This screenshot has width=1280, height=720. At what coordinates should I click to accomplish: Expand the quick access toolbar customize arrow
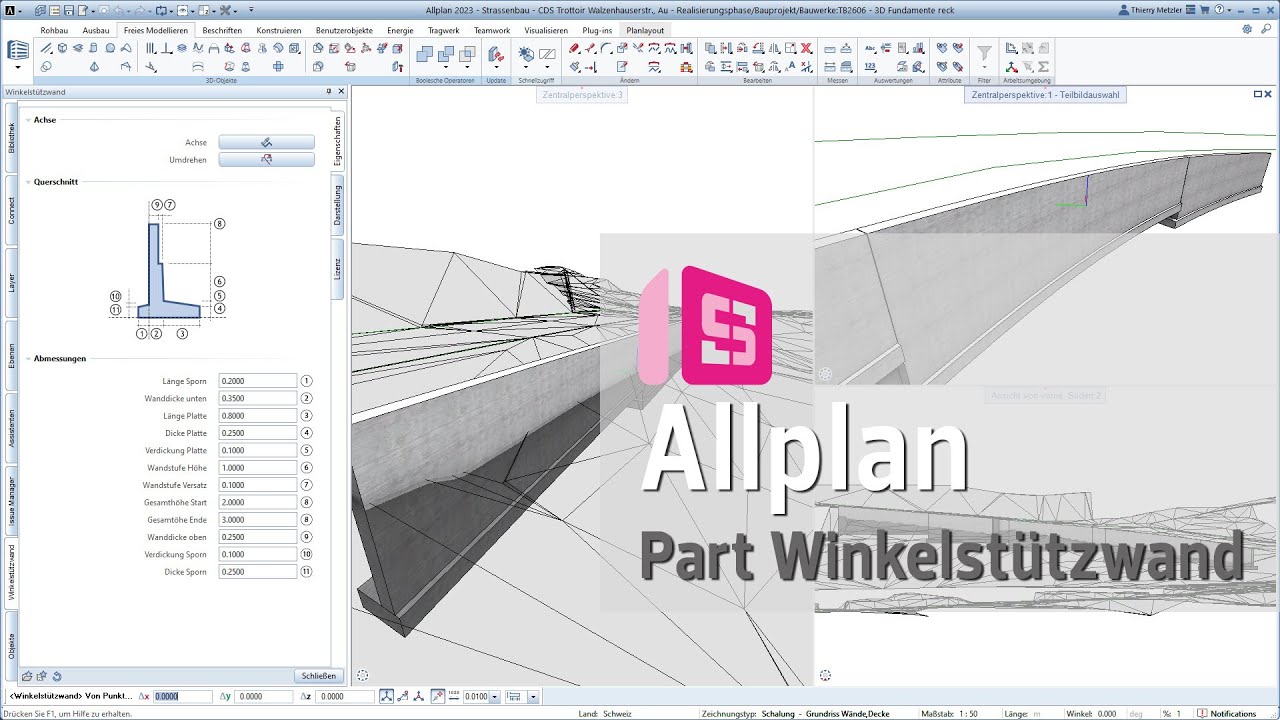click(x=251, y=10)
